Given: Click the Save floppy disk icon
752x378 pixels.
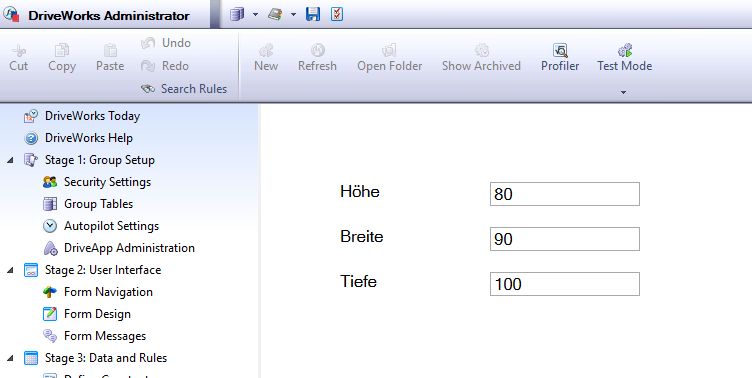Looking at the screenshot, I should point(313,14).
